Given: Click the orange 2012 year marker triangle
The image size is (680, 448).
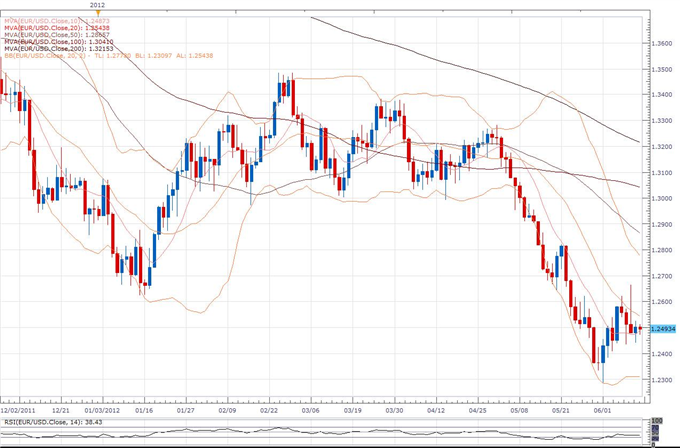Looking at the screenshot, I should click(x=98, y=13).
